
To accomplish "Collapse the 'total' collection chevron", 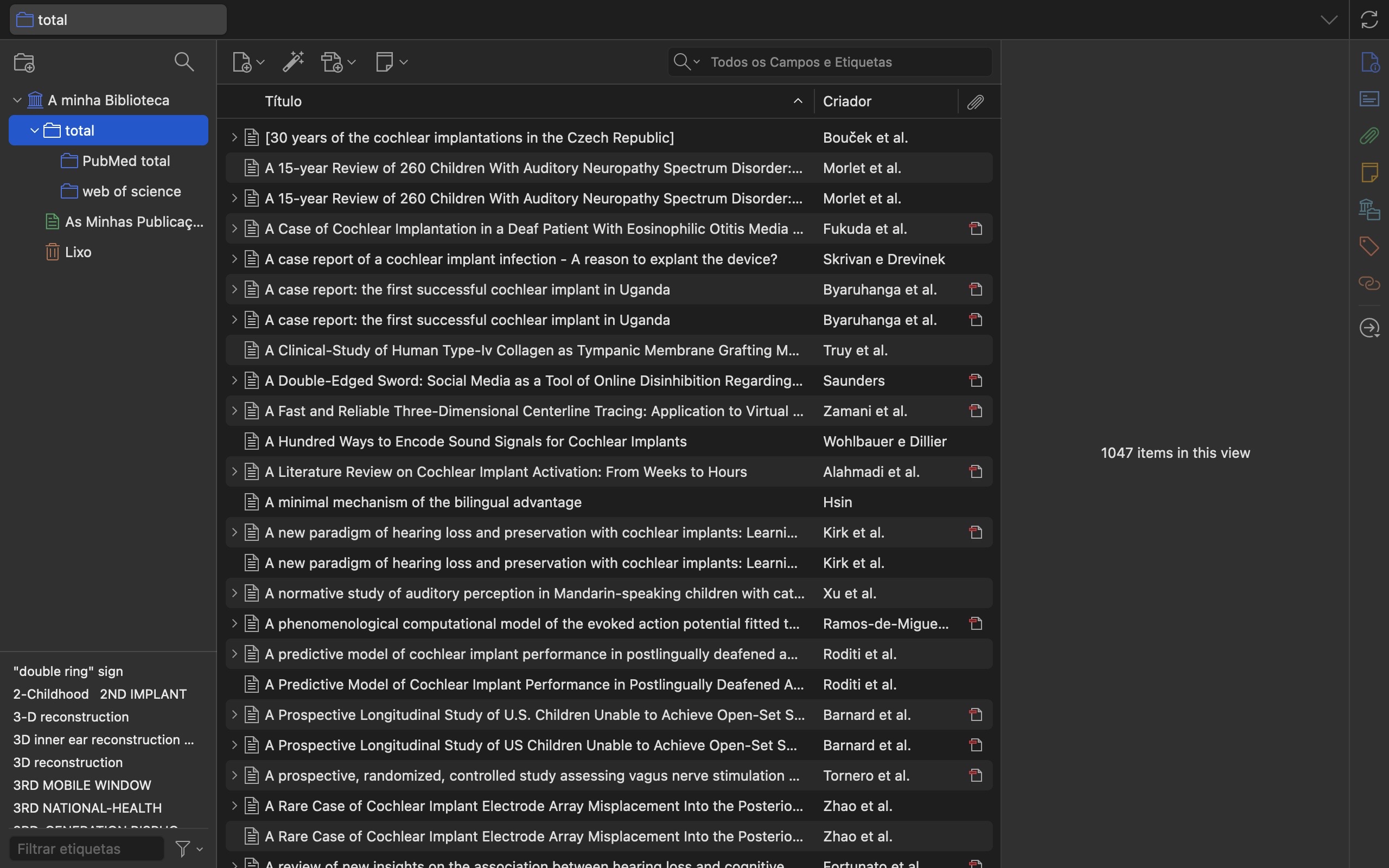I will click(34, 130).
